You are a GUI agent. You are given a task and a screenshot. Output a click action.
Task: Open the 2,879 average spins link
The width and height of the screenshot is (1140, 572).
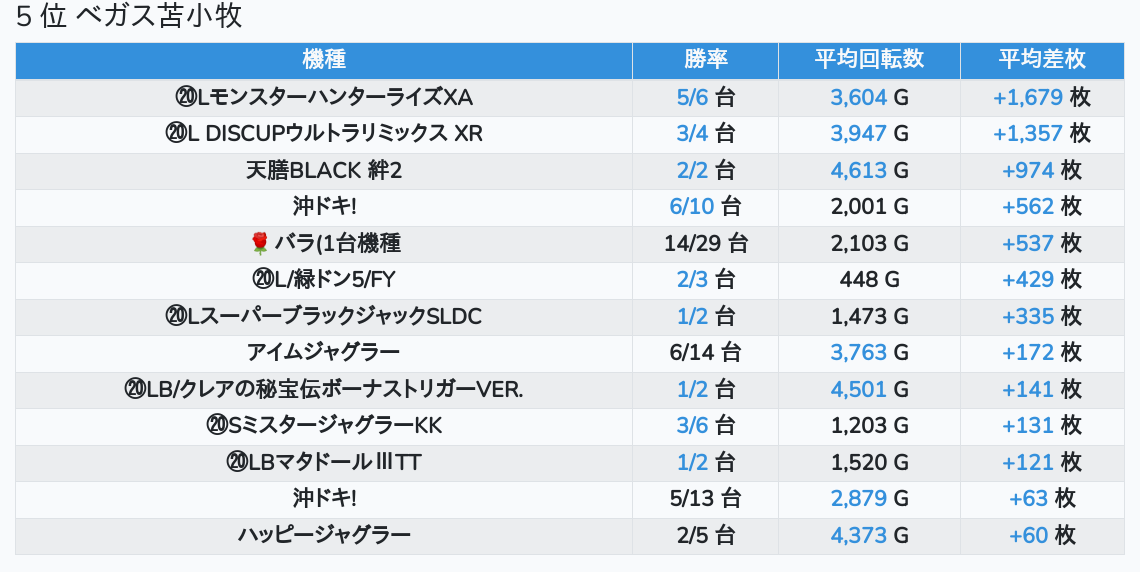[858, 499]
